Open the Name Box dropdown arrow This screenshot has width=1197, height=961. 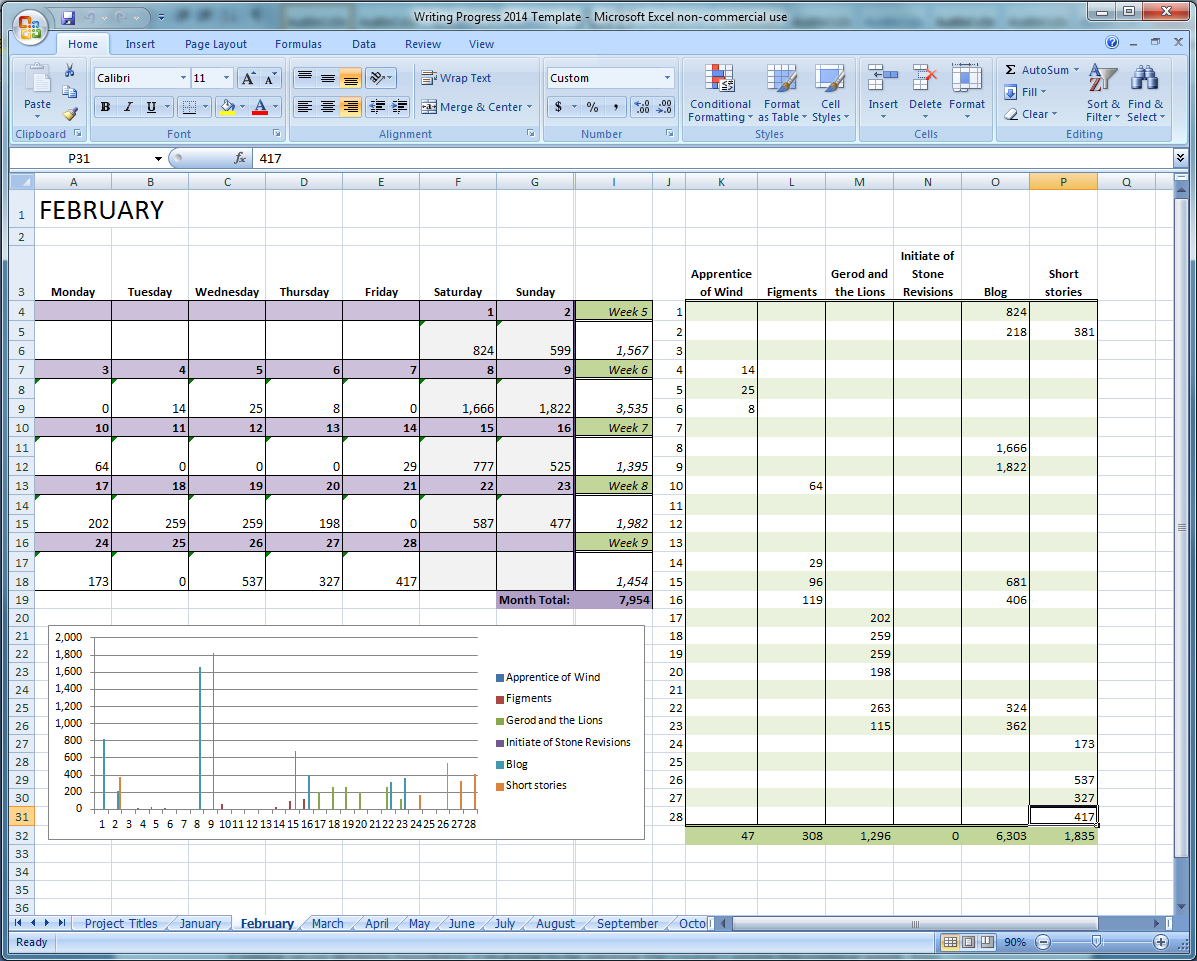(158, 158)
